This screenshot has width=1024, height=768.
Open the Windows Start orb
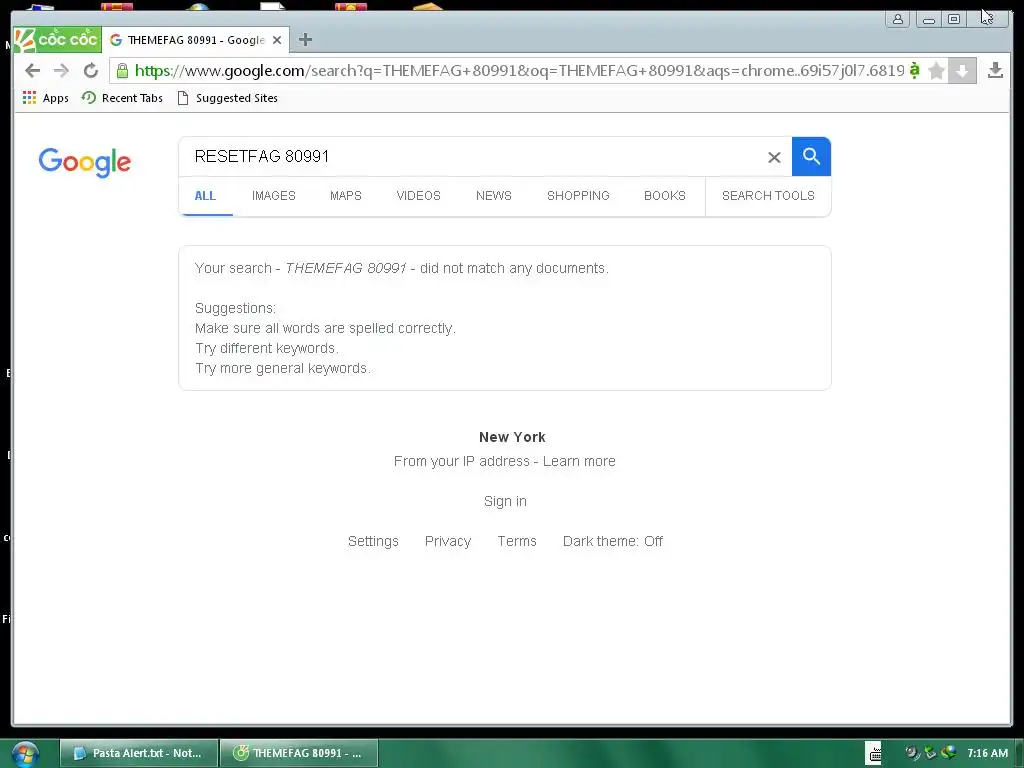tap(25, 754)
